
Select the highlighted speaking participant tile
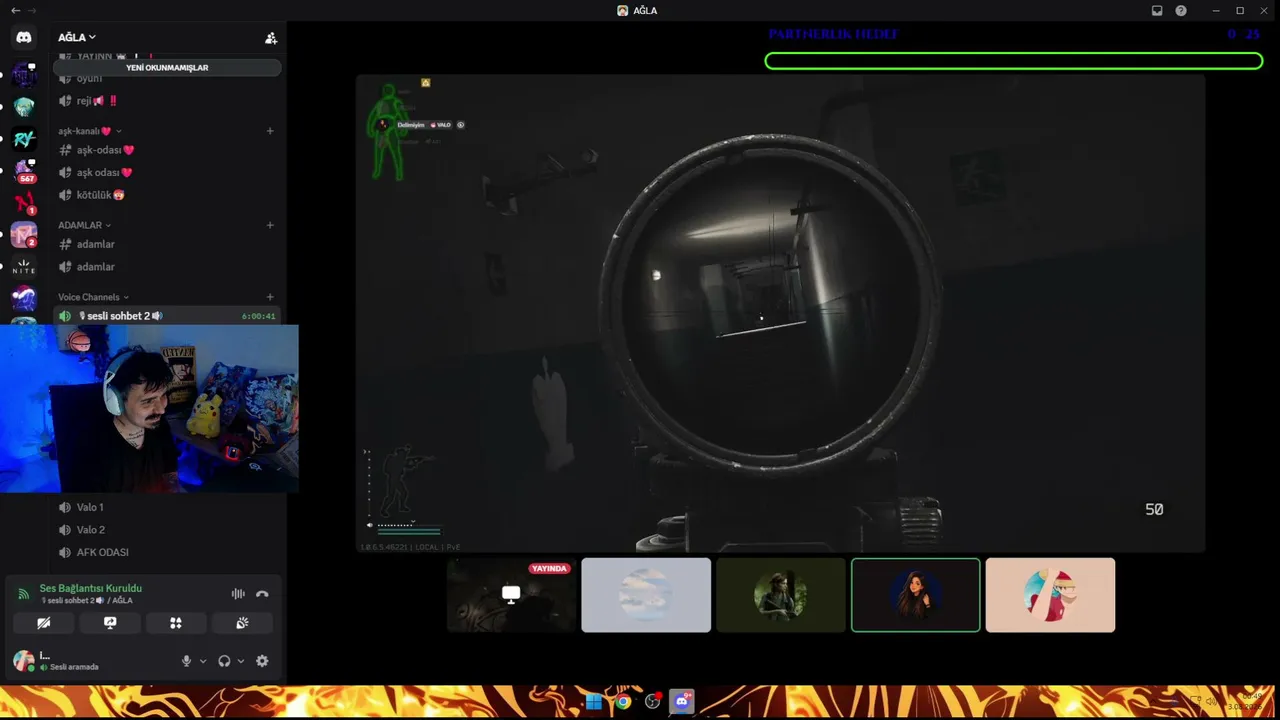pos(916,595)
